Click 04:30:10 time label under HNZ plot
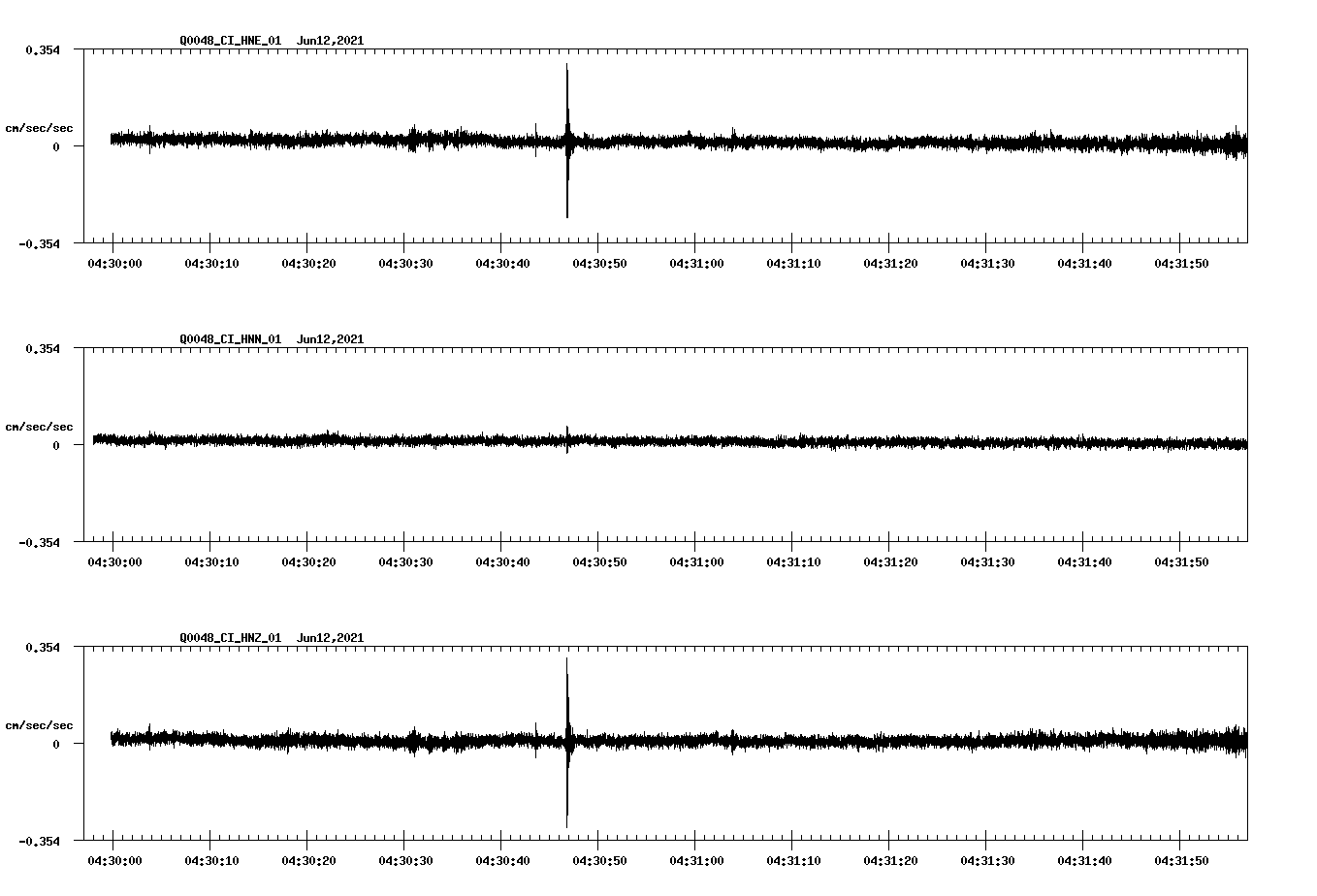This screenshot has width=1317, height=896. 211,861
